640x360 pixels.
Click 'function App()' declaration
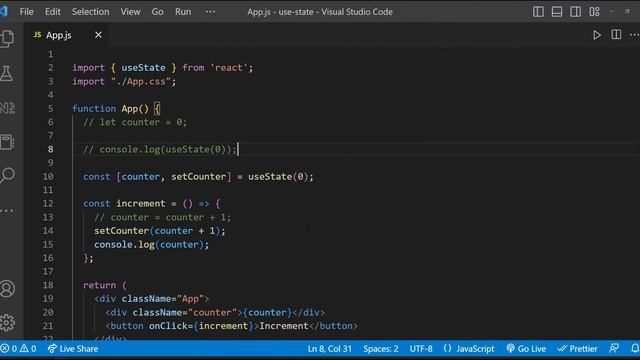[x=110, y=109]
